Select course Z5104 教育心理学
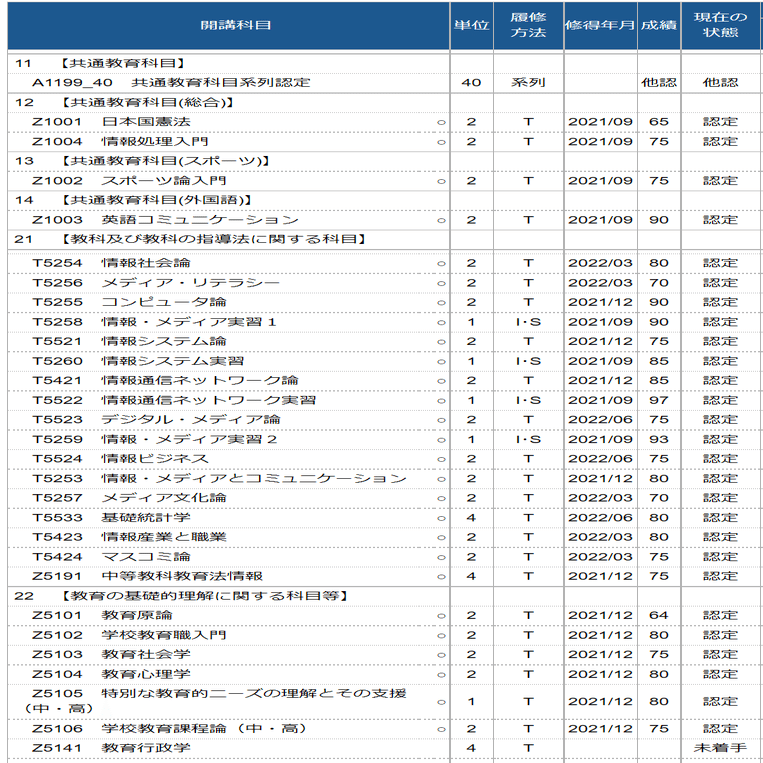 tap(111, 674)
